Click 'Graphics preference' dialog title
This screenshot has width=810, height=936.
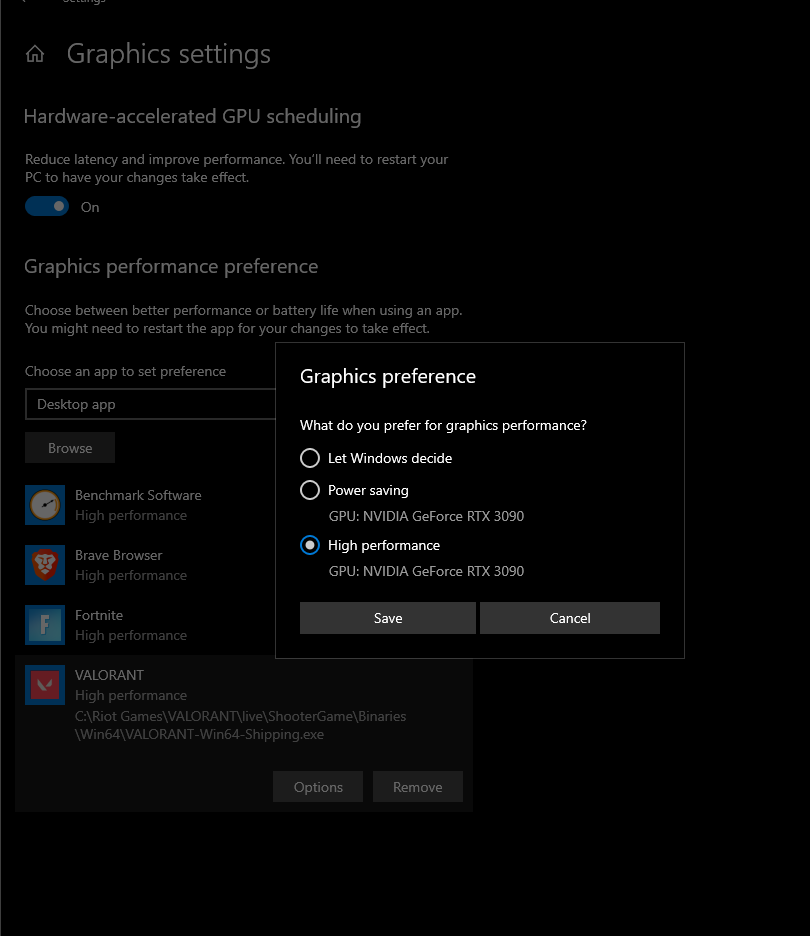[x=388, y=377]
